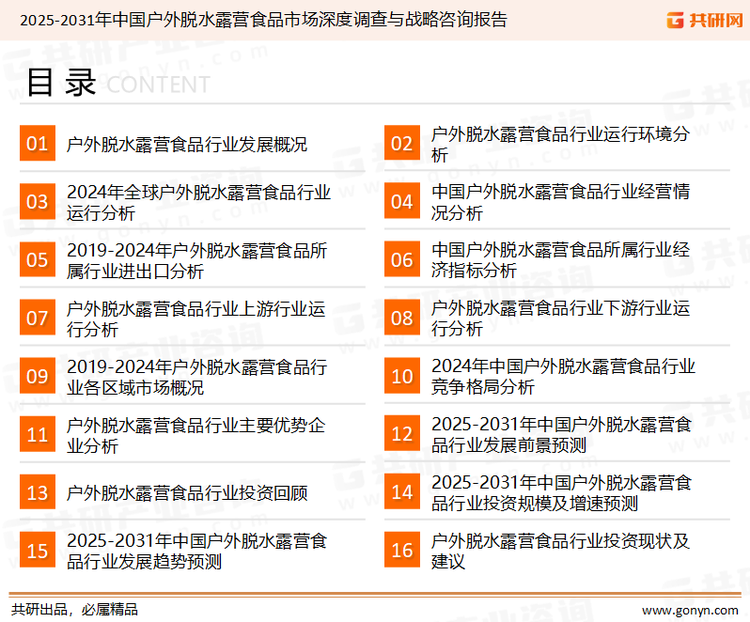Click the orange 13 number box
The width and height of the screenshot is (750, 622).
[x=37, y=492]
